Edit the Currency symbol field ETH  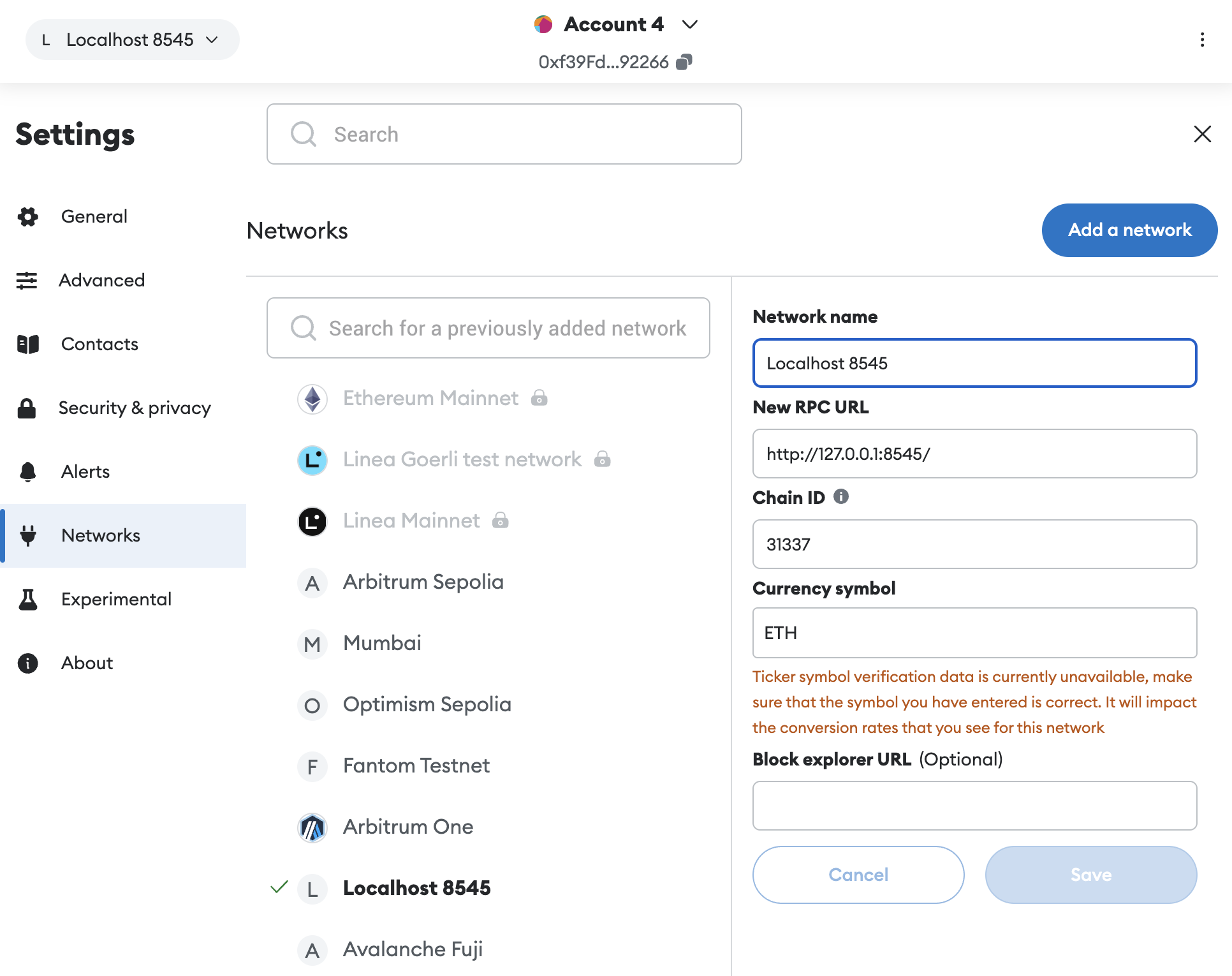tap(974, 633)
